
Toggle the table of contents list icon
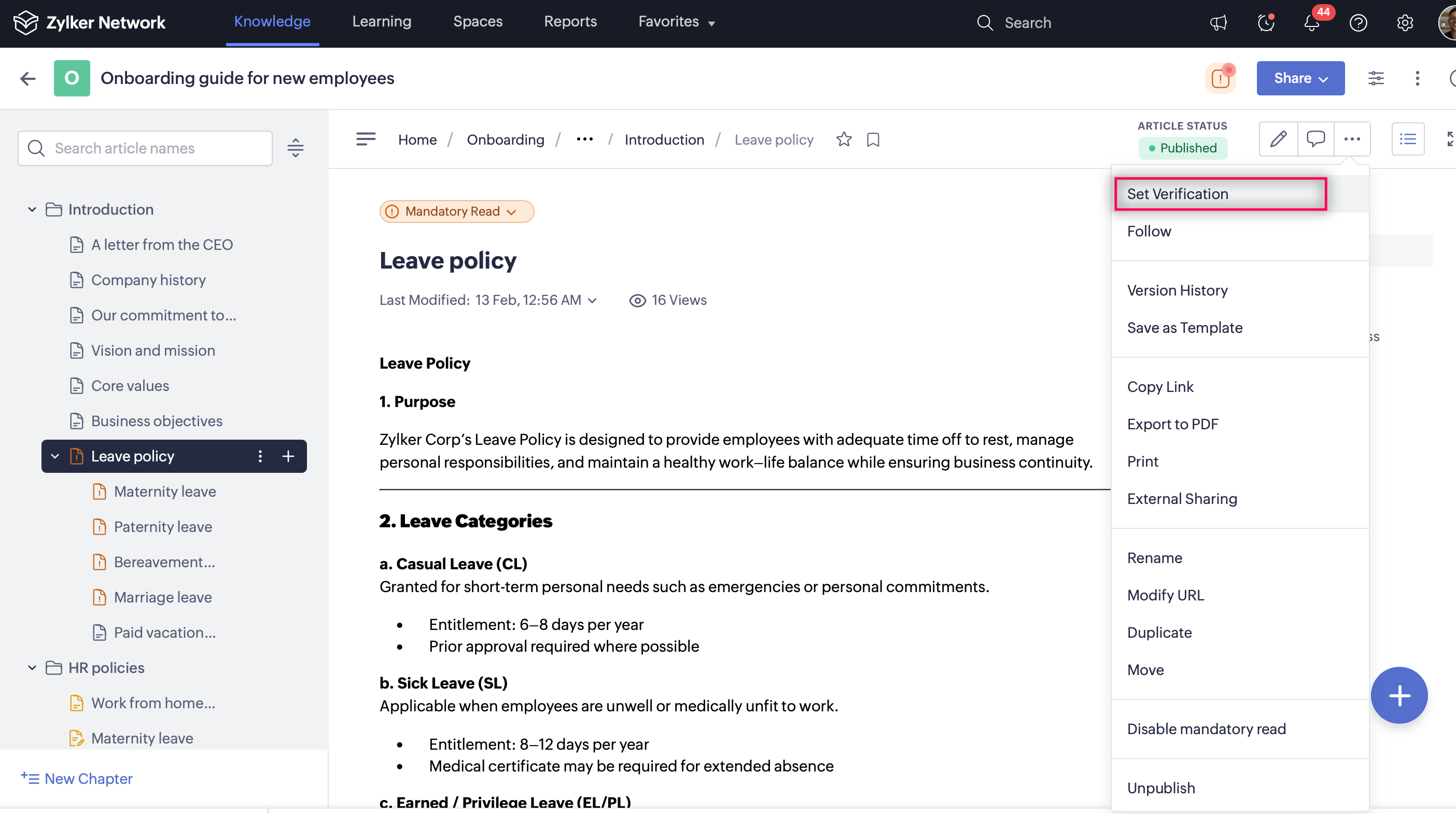(x=1407, y=139)
